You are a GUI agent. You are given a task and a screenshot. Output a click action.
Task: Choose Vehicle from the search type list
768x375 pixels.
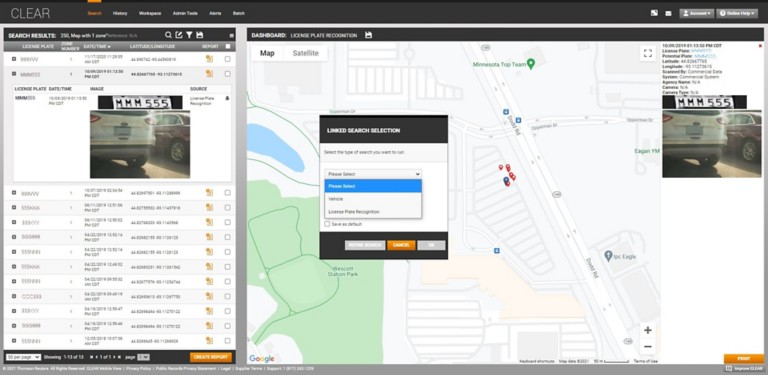[x=373, y=199]
